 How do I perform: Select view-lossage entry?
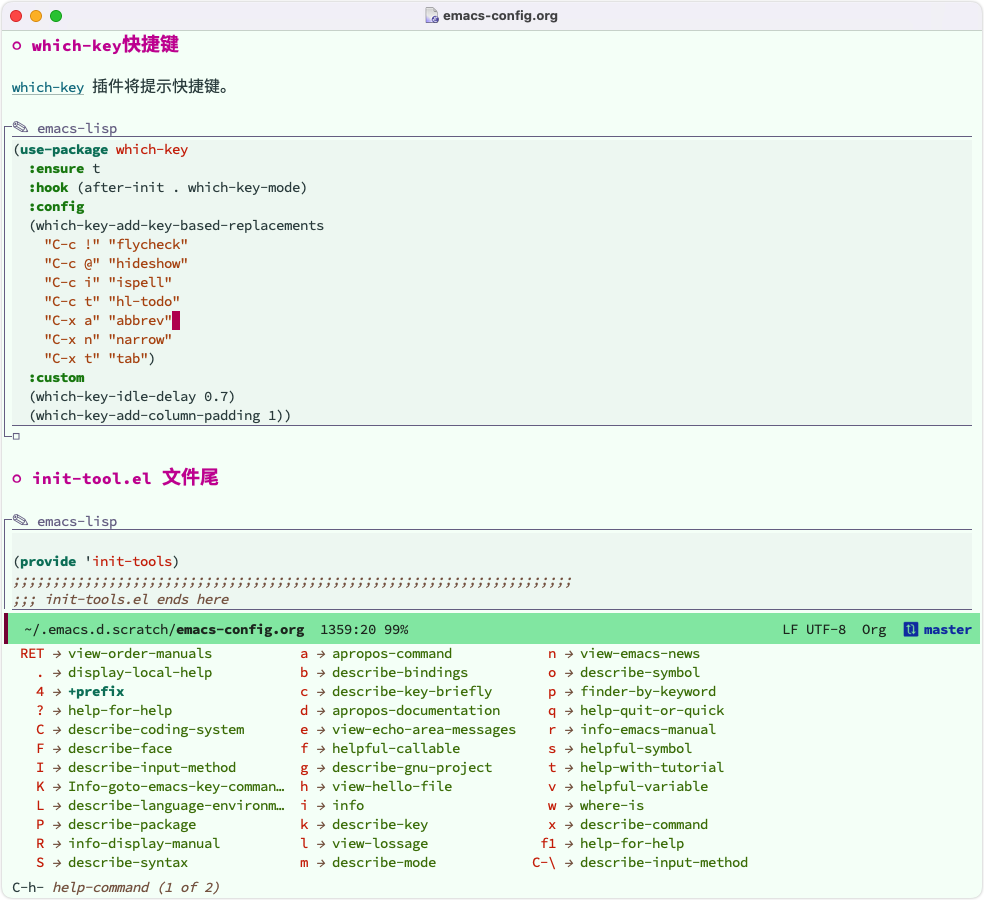380,843
